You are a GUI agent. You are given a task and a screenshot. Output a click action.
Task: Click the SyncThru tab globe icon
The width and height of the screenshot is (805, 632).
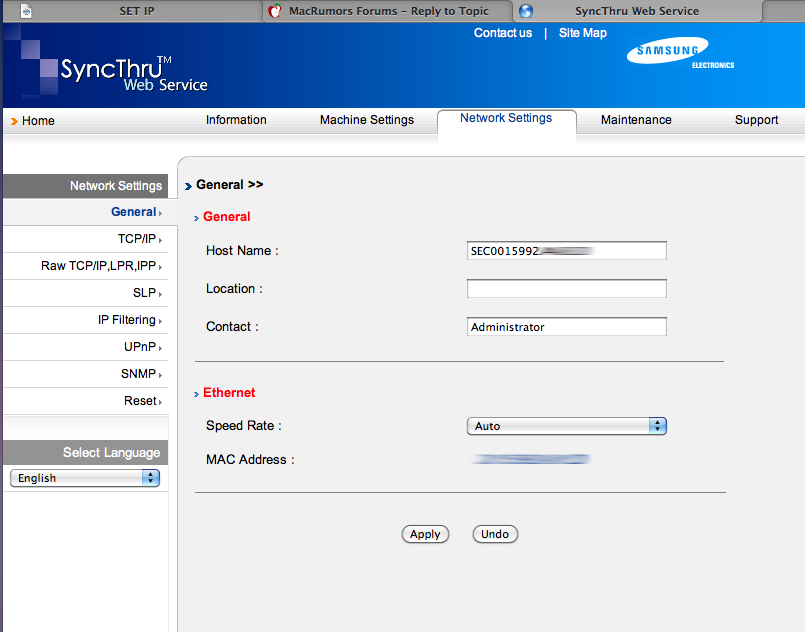(526, 11)
